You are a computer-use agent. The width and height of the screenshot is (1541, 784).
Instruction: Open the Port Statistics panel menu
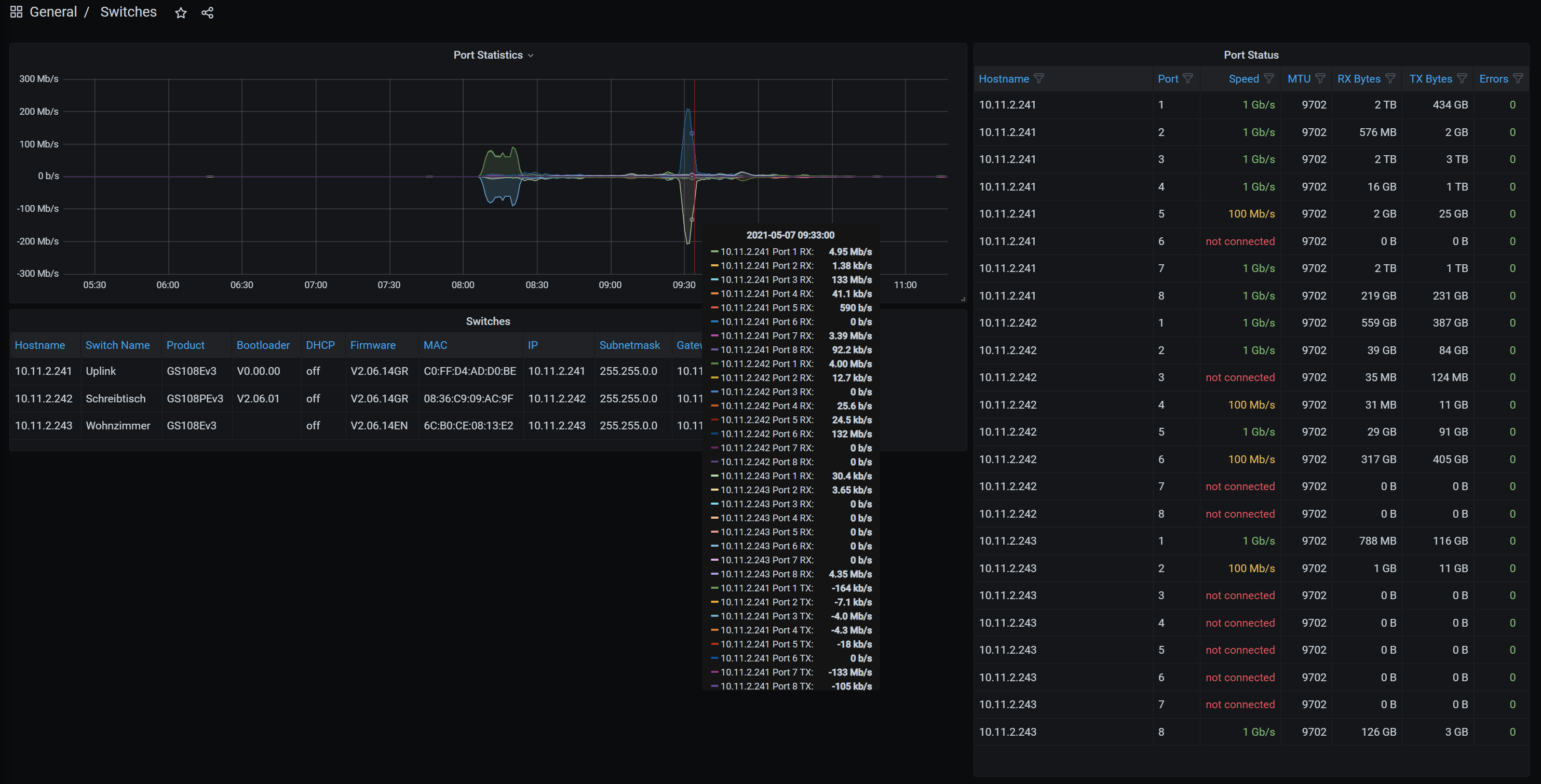tap(530, 55)
